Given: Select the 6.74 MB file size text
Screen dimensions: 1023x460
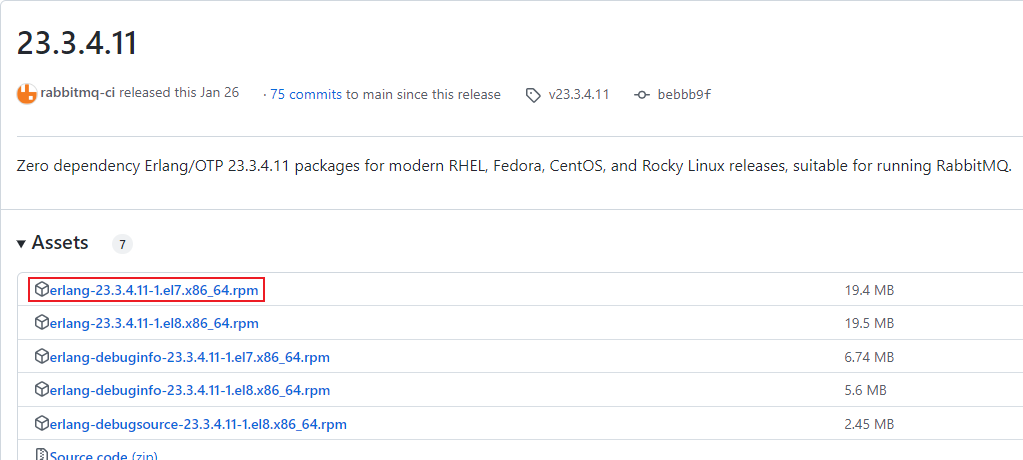Looking at the screenshot, I should [869, 358].
